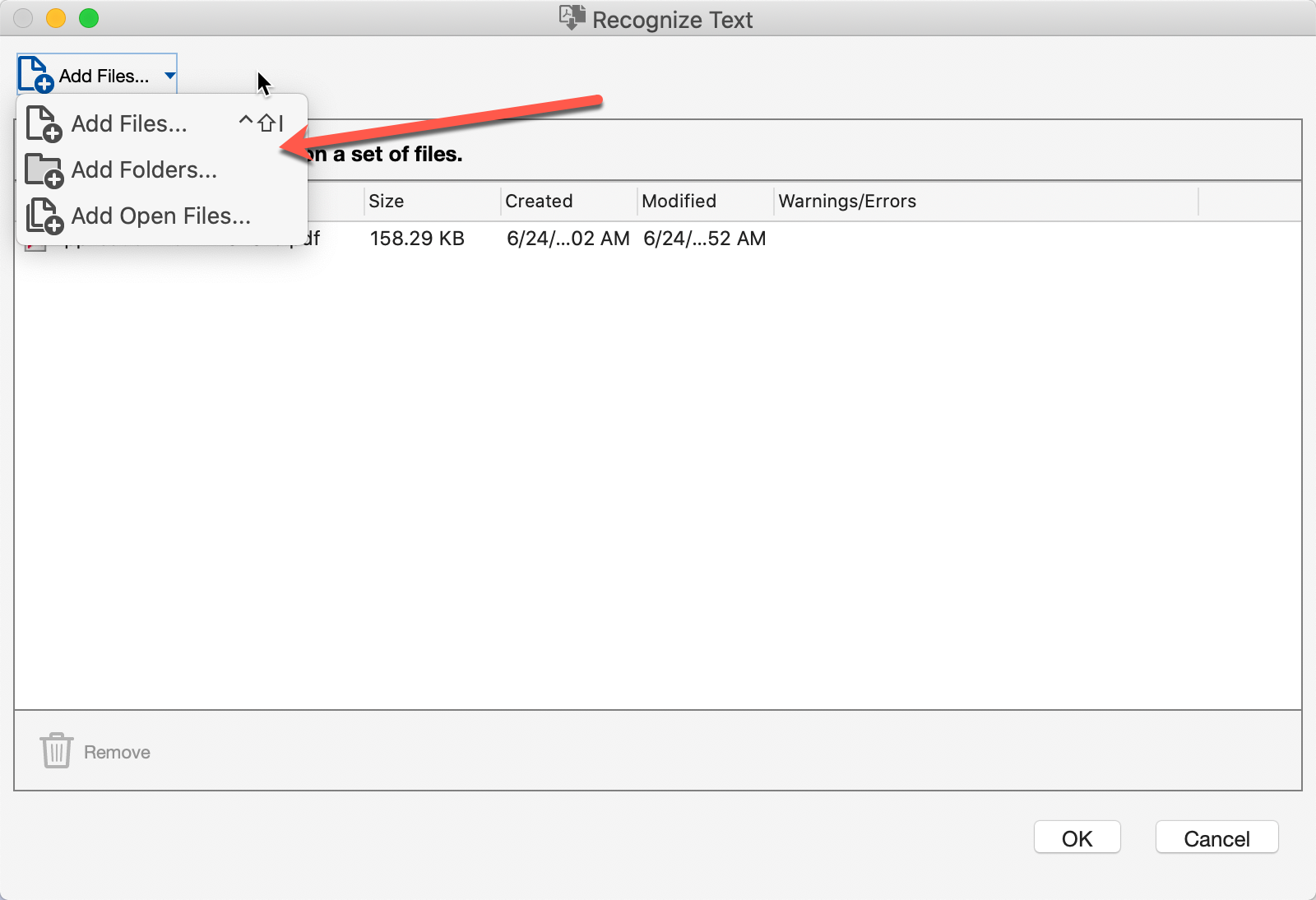Click the Add Open Files stacked-pages icon
Image resolution: width=1316 pixels, height=900 pixels.
[43, 216]
